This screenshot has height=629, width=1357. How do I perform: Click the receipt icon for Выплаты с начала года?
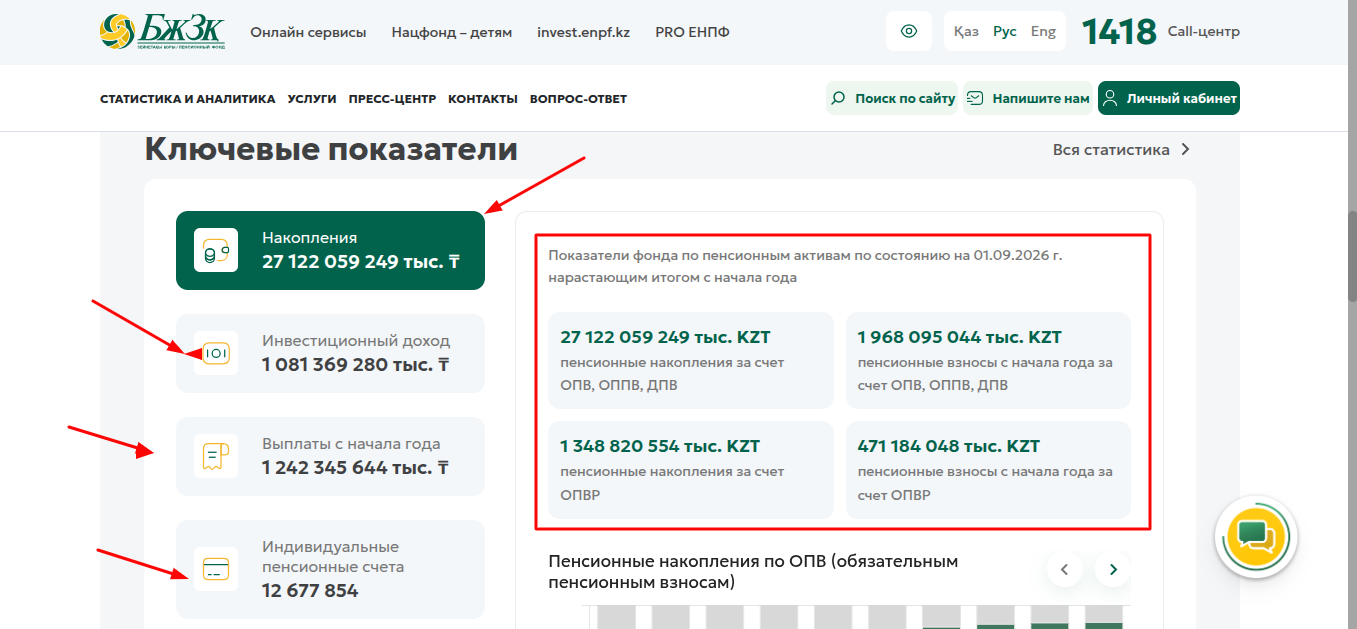click(x=216, y=456)
